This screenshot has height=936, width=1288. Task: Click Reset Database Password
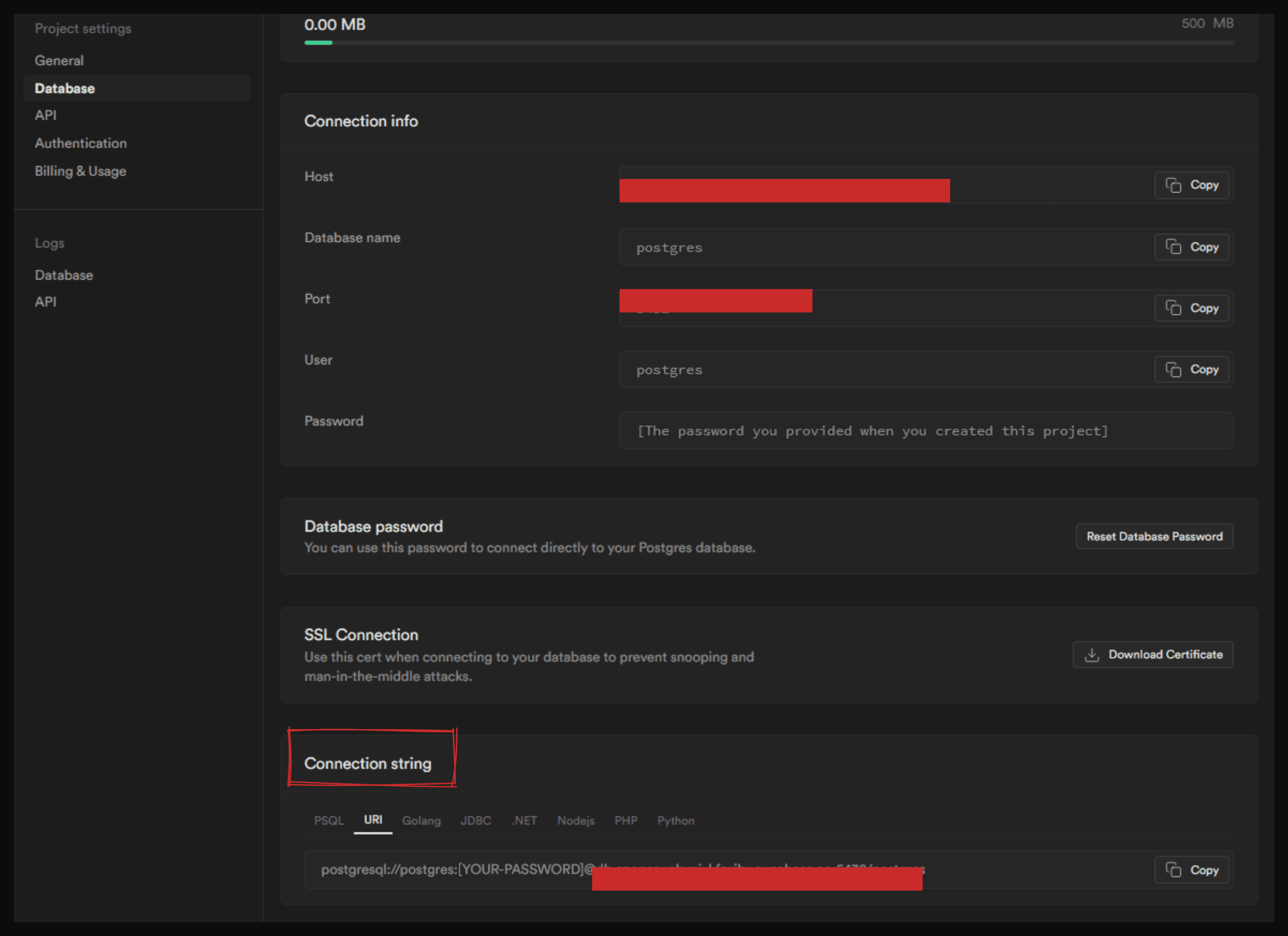tap(1154, 536)
